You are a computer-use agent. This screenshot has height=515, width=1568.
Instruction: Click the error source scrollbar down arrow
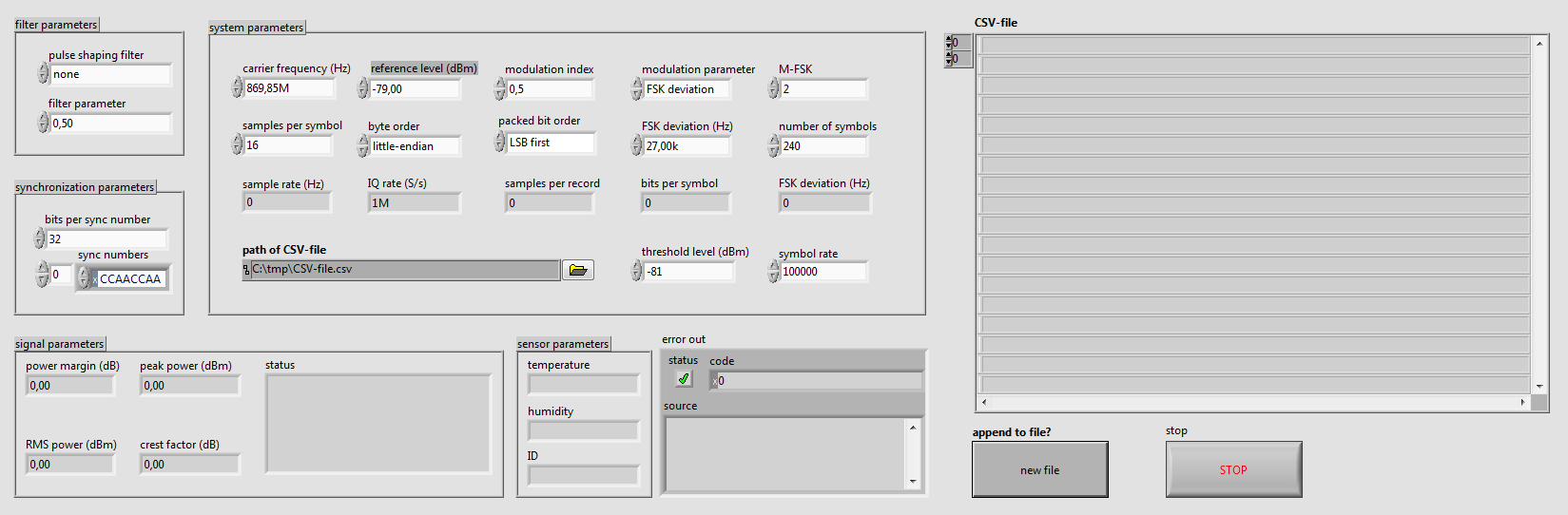pos(913,482)
